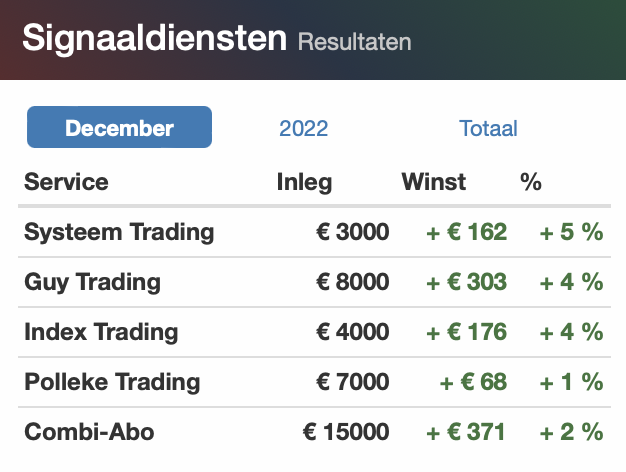Switch to the 2022 tab
The height and width of the screenshot is (472, 626).
pyautogui.click(x=303, y=128)
